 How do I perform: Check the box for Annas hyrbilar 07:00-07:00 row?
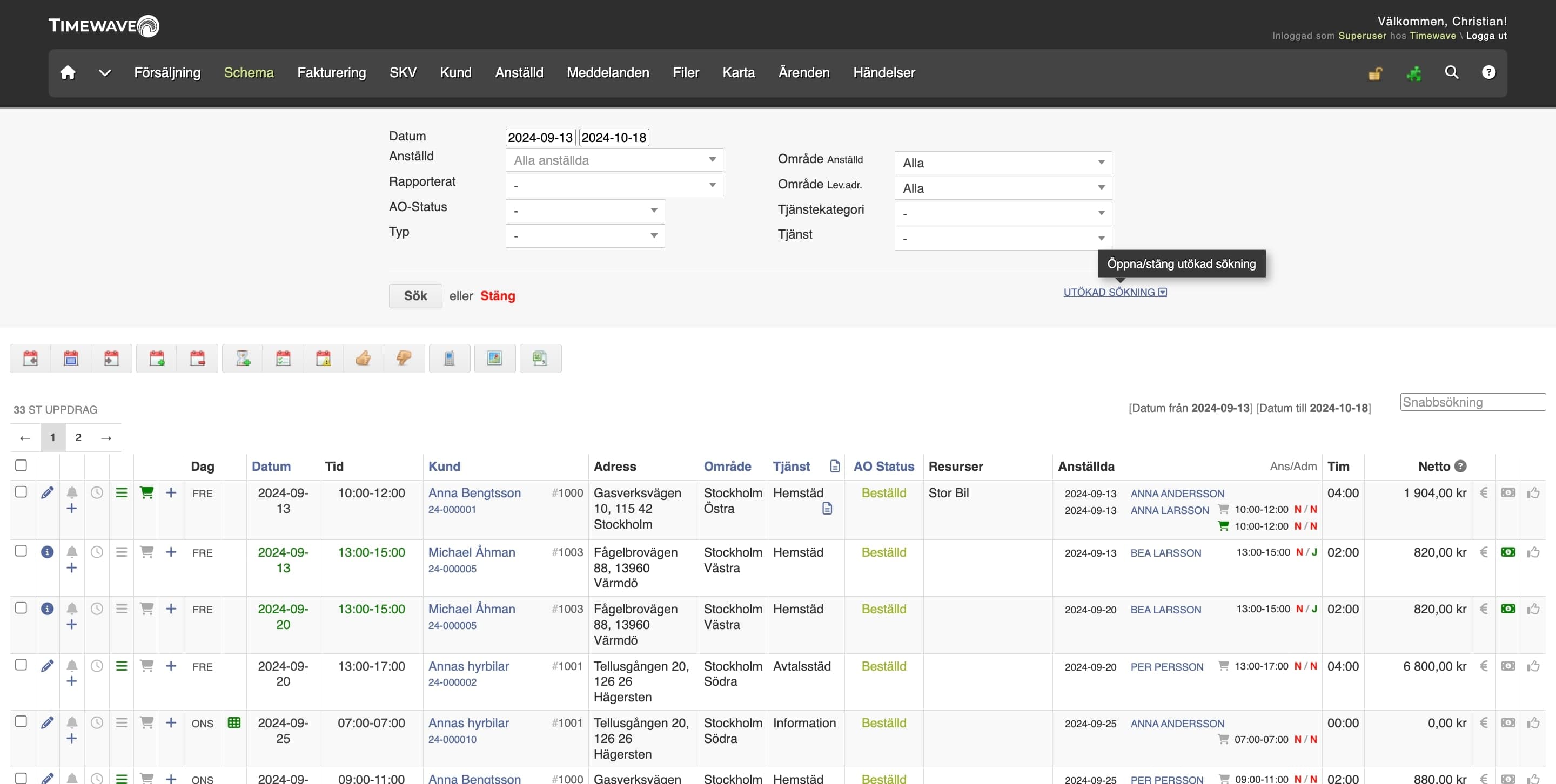[x=21, y=721]
